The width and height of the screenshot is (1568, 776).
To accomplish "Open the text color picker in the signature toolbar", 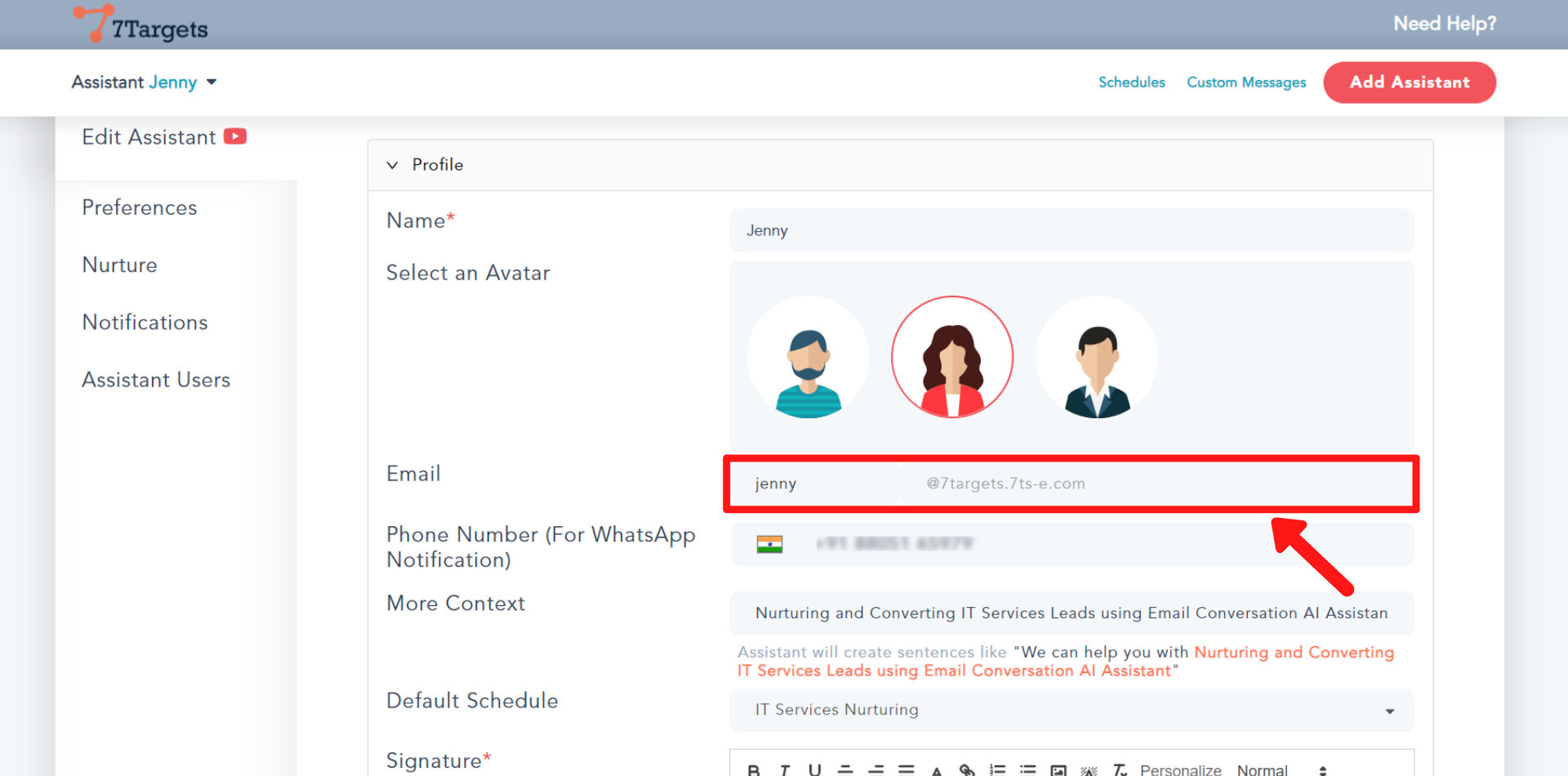I will (936, 769).
